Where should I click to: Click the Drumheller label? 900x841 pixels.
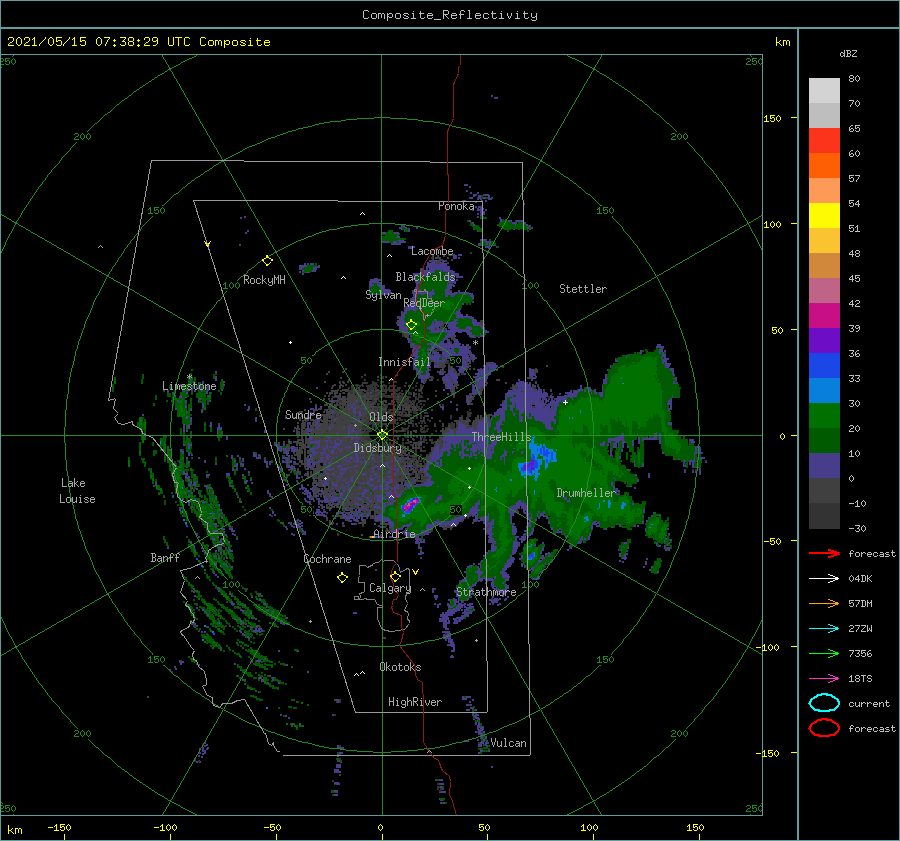(x=586, y=493)
